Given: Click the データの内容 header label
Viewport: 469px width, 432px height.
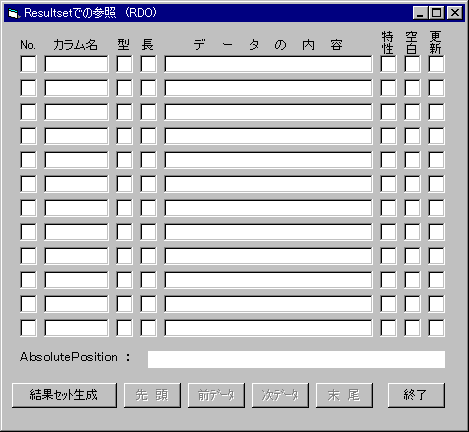Looking at the screenshot, I should point(268,45).
